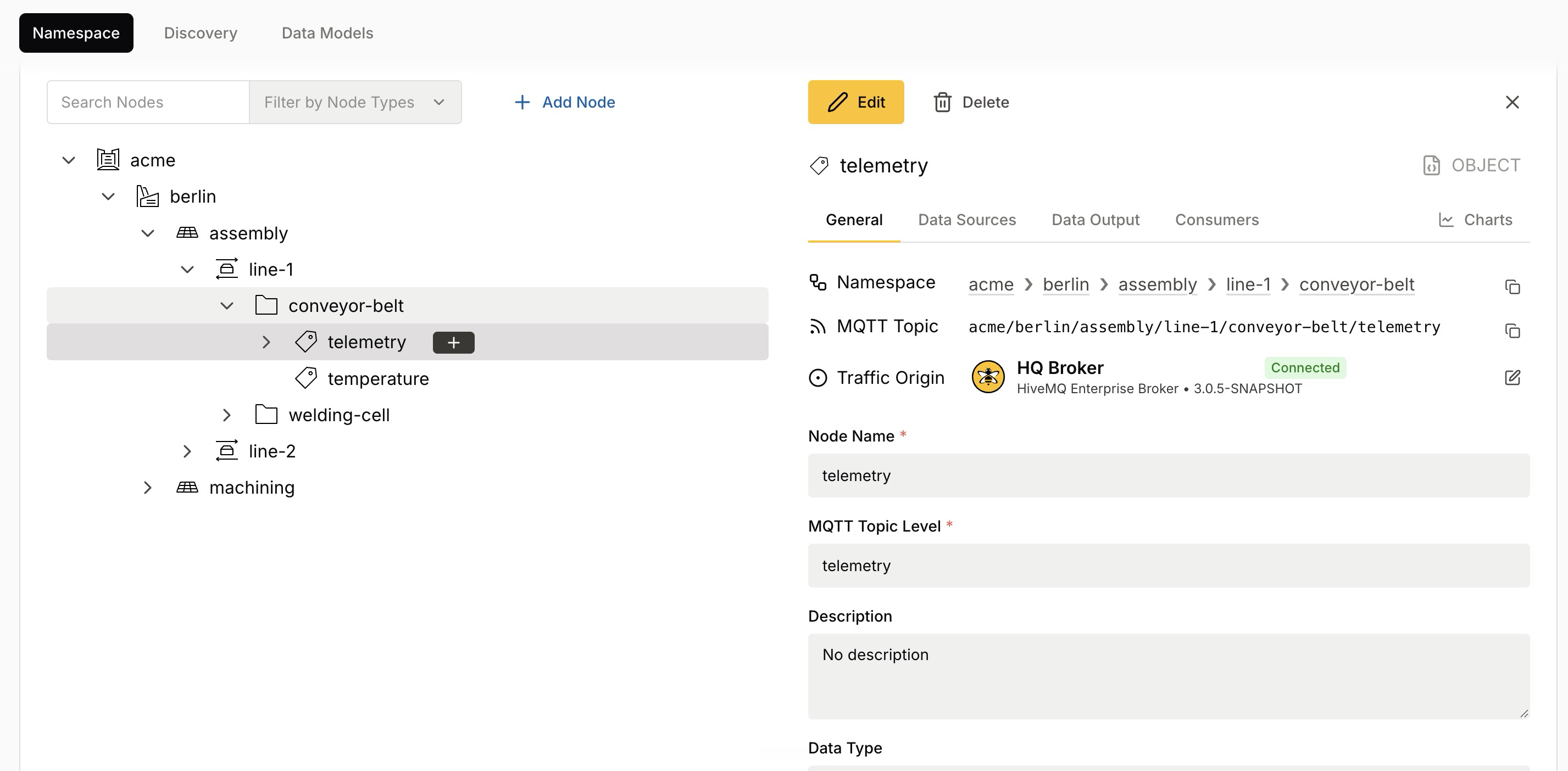Screen dimensions: 1568x771
Task: Expand the machining area node
Action: 147,488
